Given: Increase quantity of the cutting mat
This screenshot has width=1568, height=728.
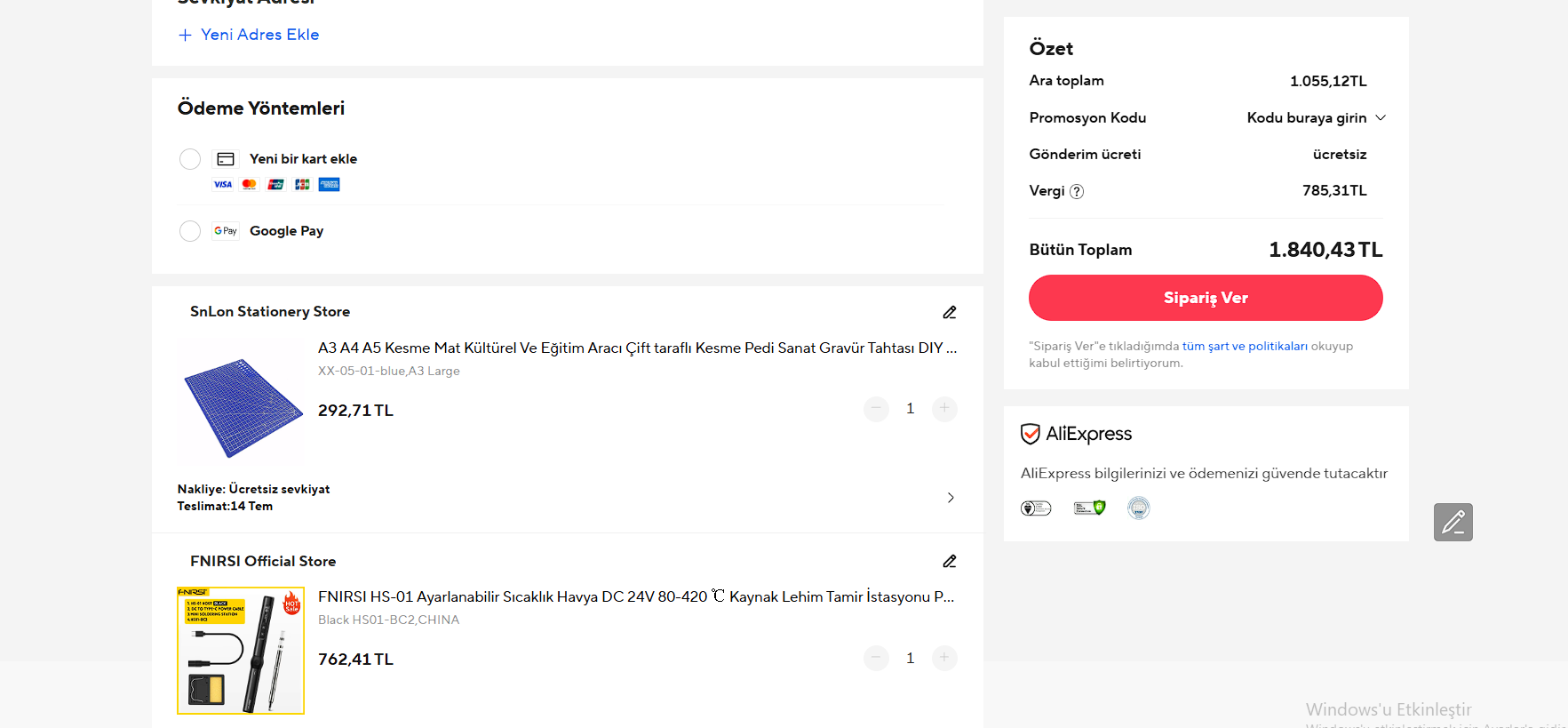Looking at the screenshot, I should click(944, 409).
